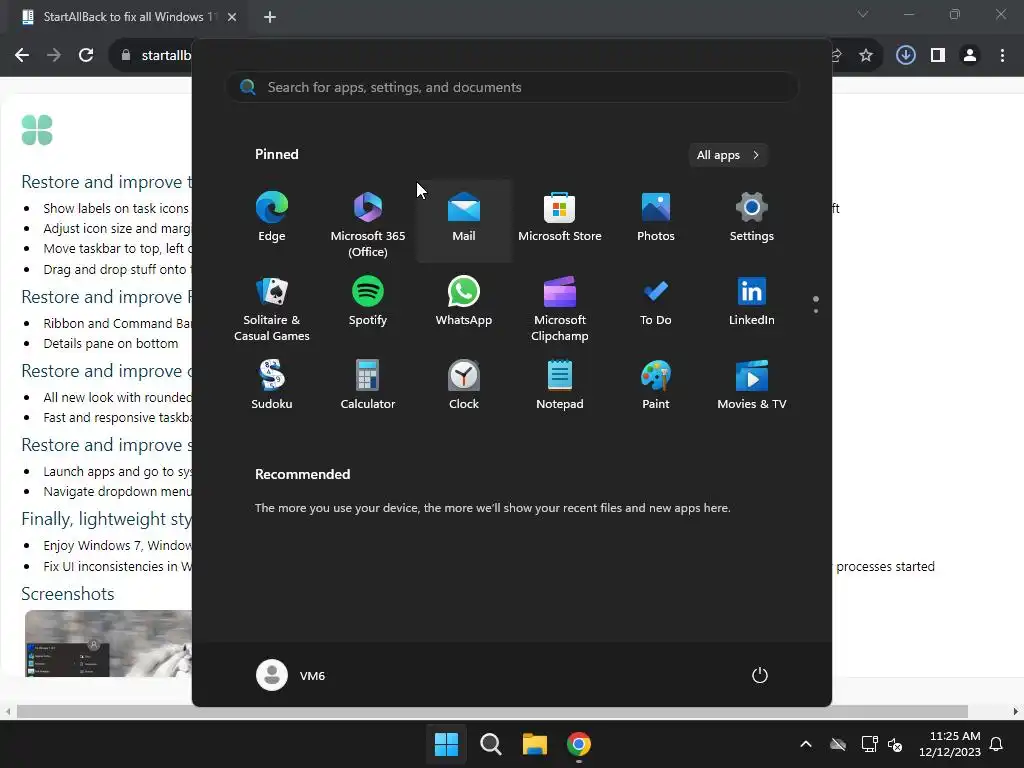Show hidden system tray icons
This screenshot has height=768, width=1024.
tap(806, 744)
